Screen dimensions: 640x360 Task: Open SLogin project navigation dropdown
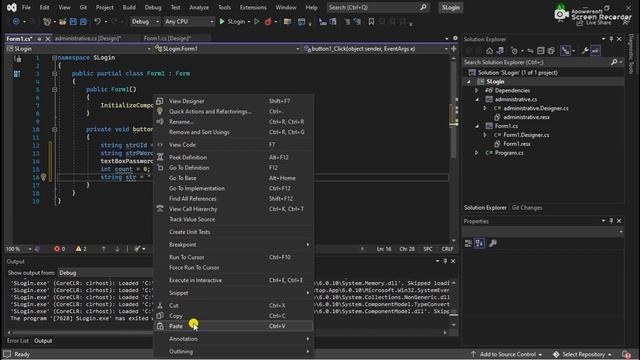click(x=78, y=49)
